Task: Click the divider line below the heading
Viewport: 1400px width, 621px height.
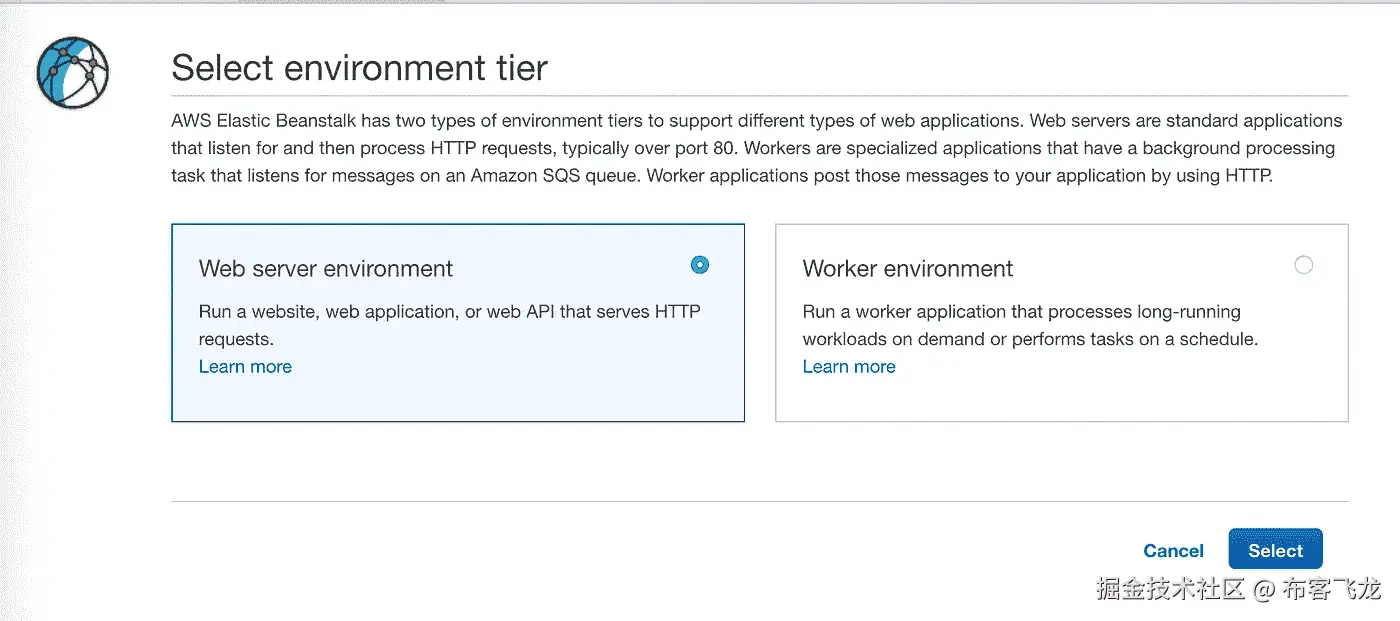Action: (760, 96)
